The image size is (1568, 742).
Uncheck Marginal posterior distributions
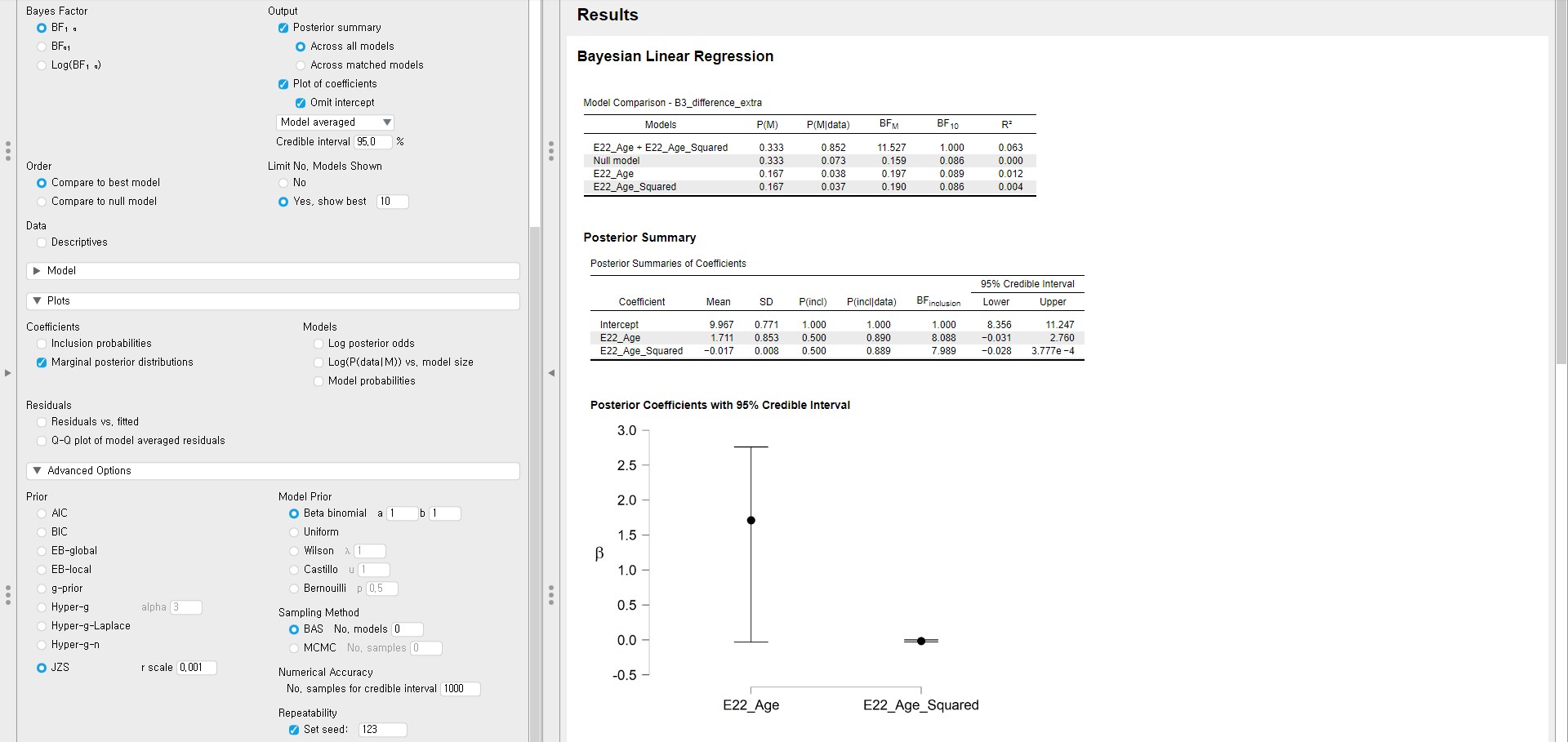pyautogui.click(x=42, y=362)
